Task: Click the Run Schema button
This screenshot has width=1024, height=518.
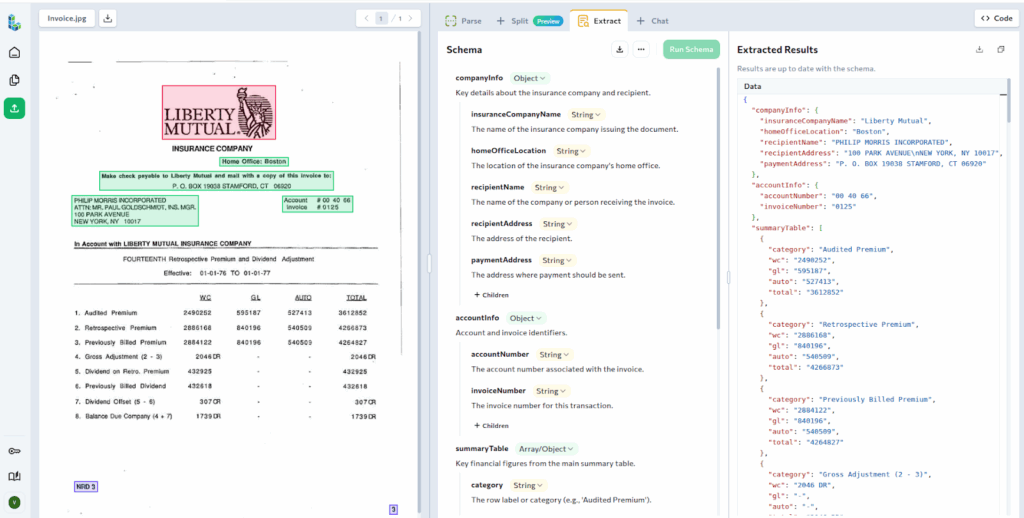Action: pos(691,49)
